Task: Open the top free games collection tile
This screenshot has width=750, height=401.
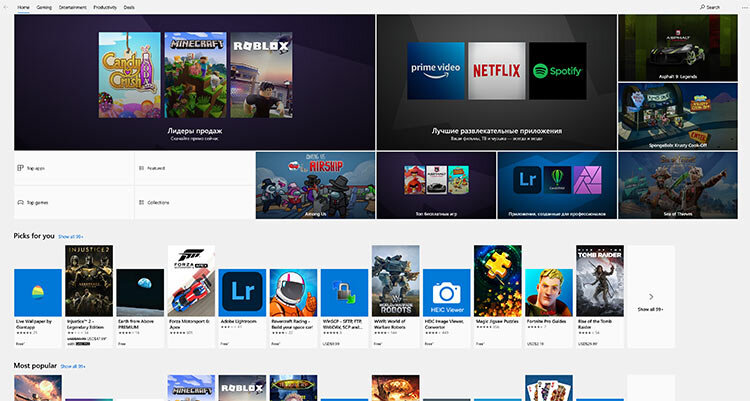Action: tap(436, 186)
